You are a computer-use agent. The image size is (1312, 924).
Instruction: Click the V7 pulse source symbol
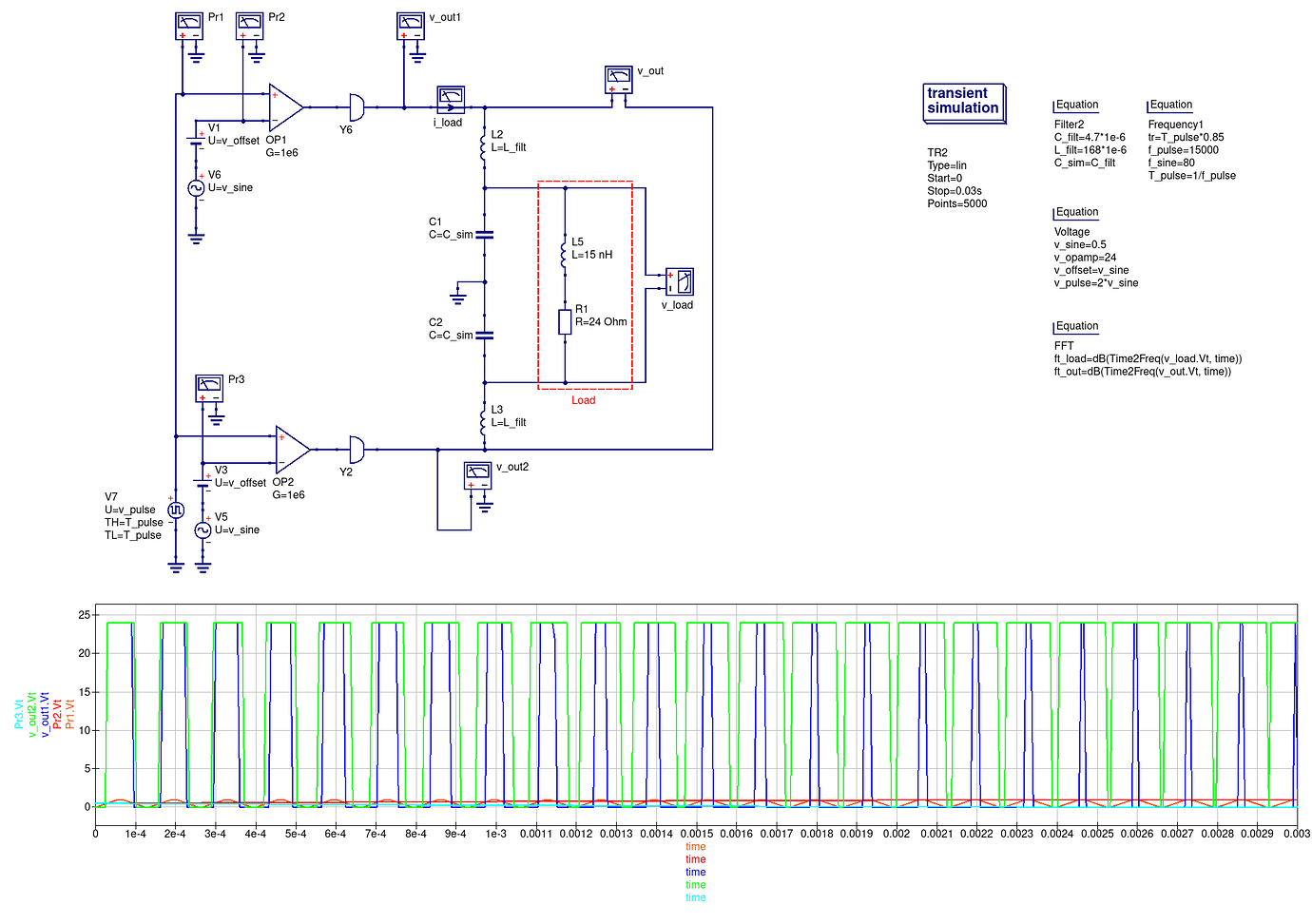click(174, 510)
